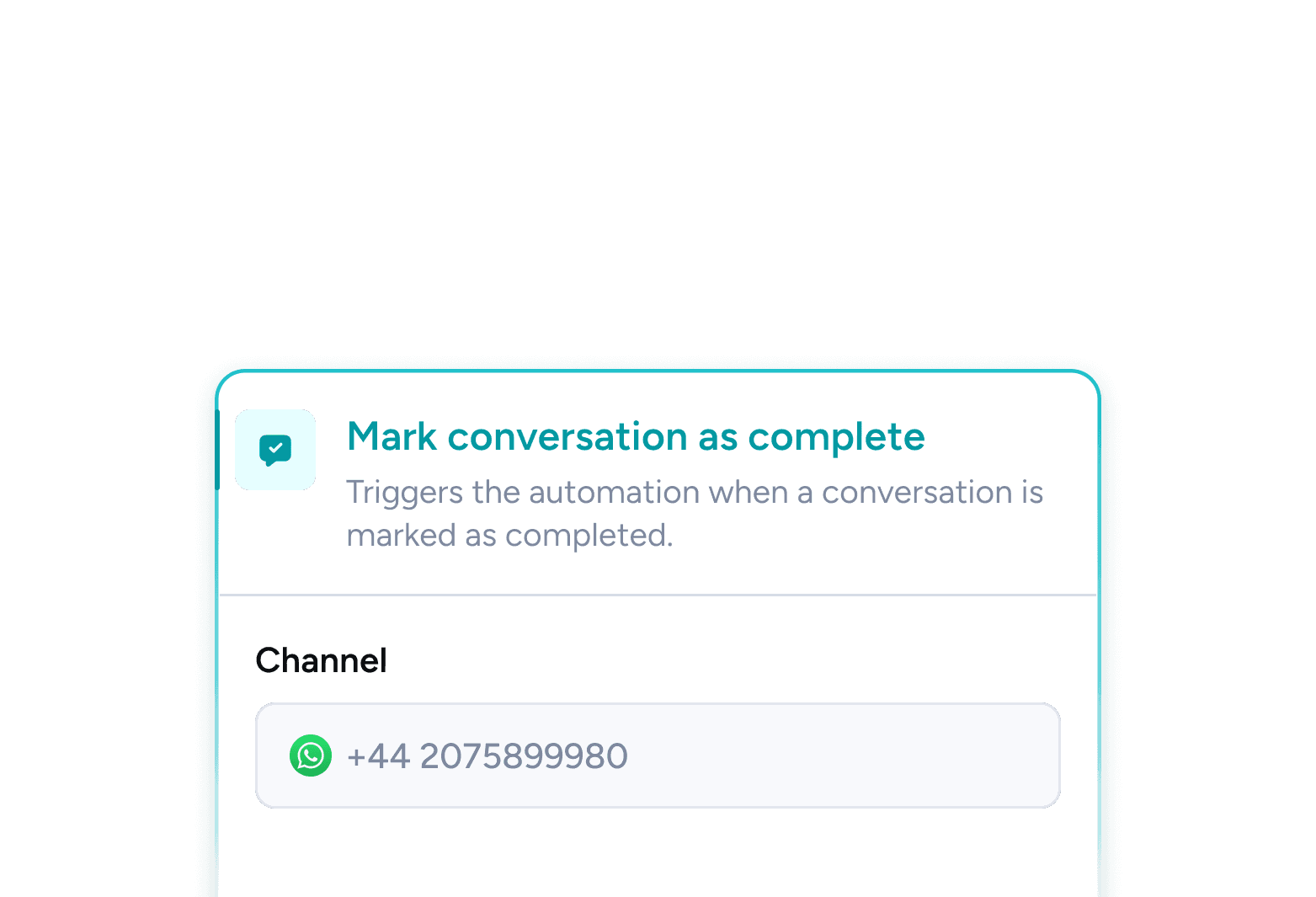Open the Channel dropdown field

[x=657, y=756]
